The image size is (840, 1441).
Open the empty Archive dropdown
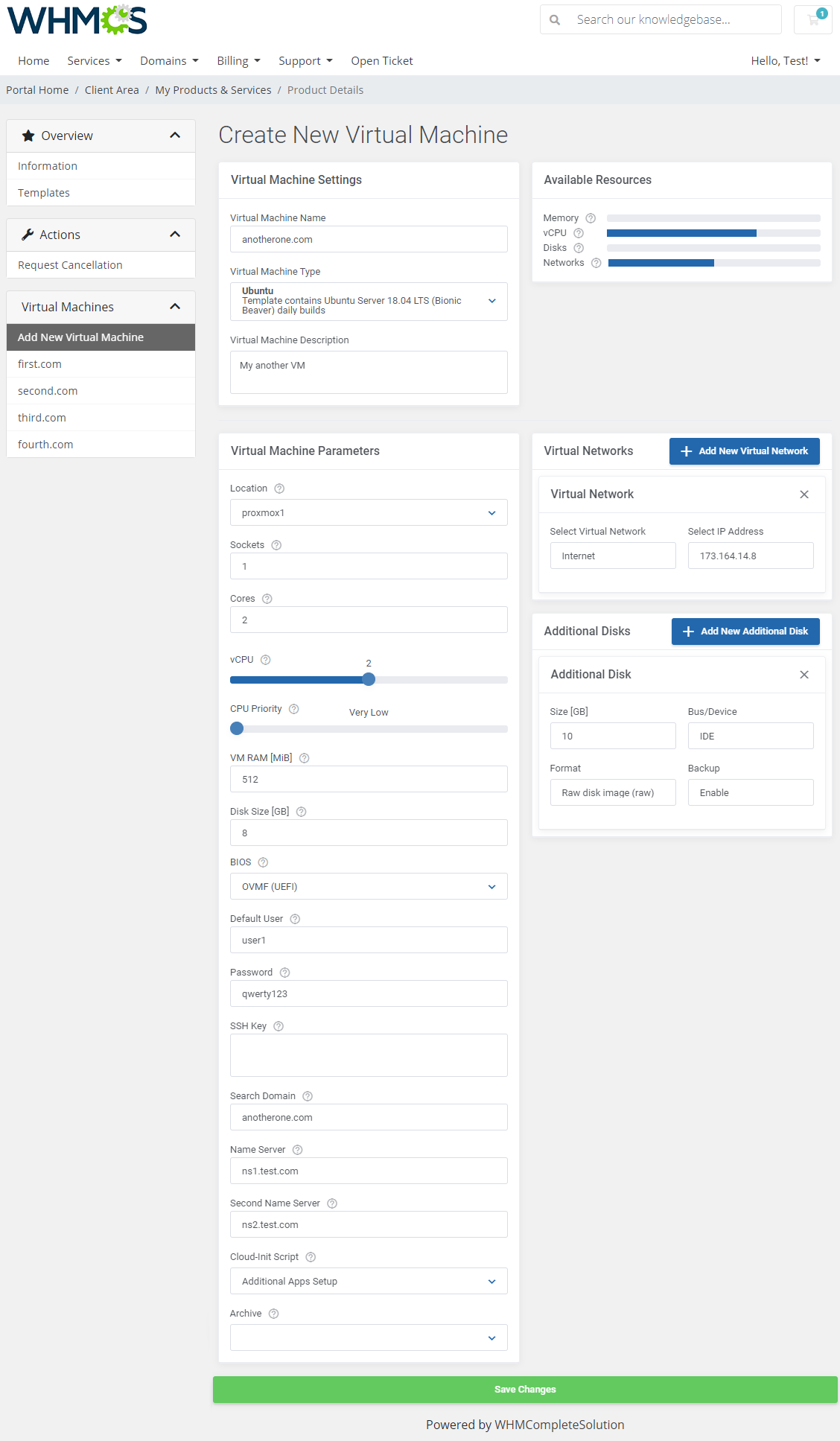[x=369, y=1337]
